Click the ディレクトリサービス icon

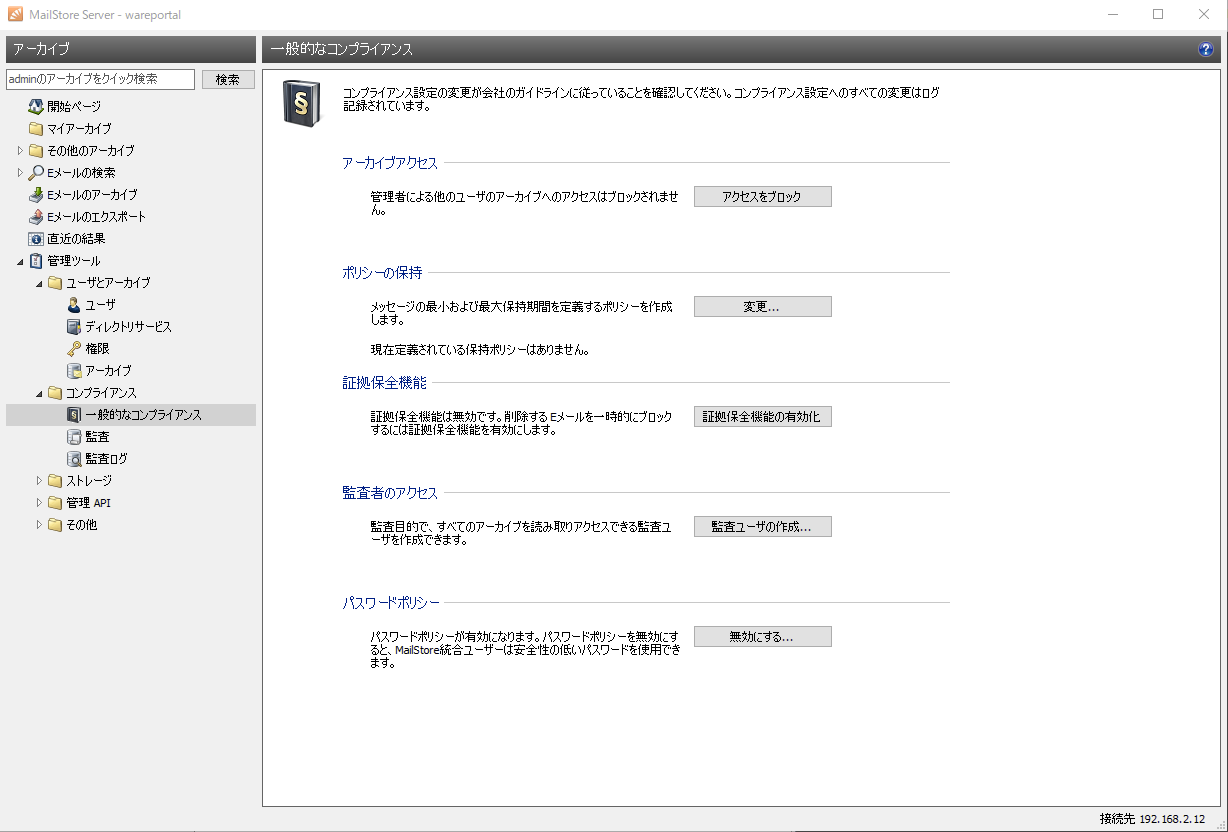pos(74,327)
